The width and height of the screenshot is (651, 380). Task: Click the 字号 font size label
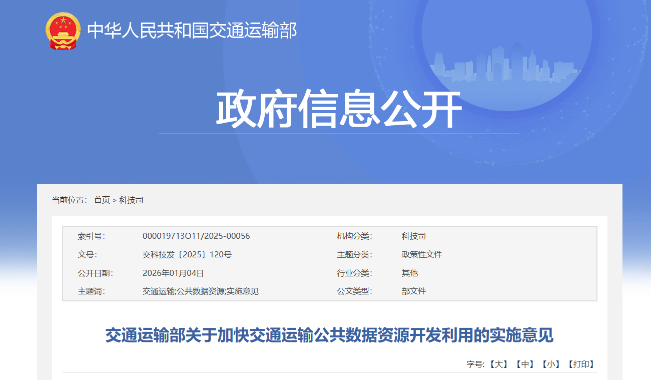pos(476,364)
